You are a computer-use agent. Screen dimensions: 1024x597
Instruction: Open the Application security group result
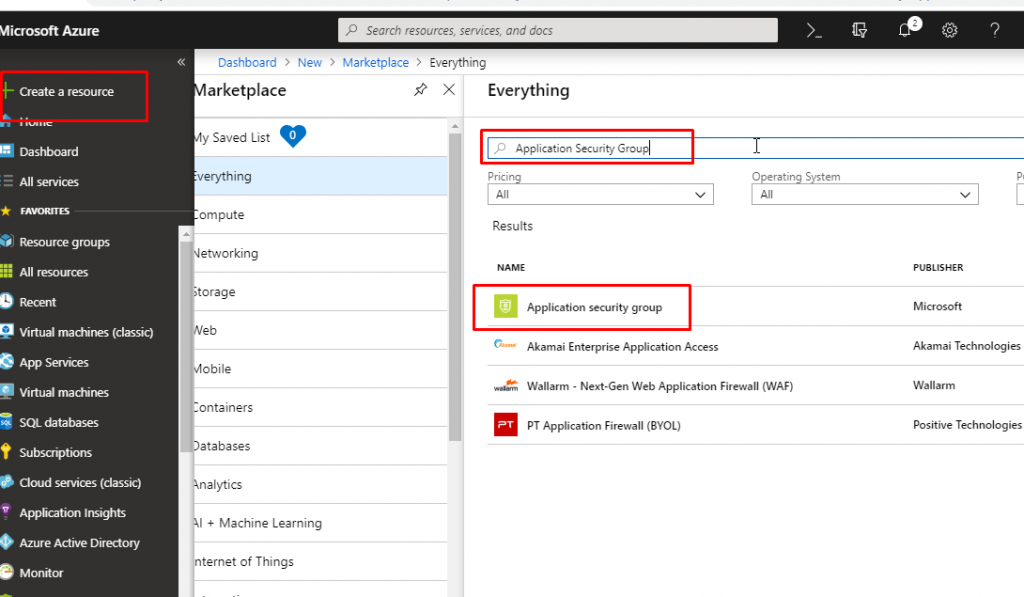[594, 307]
